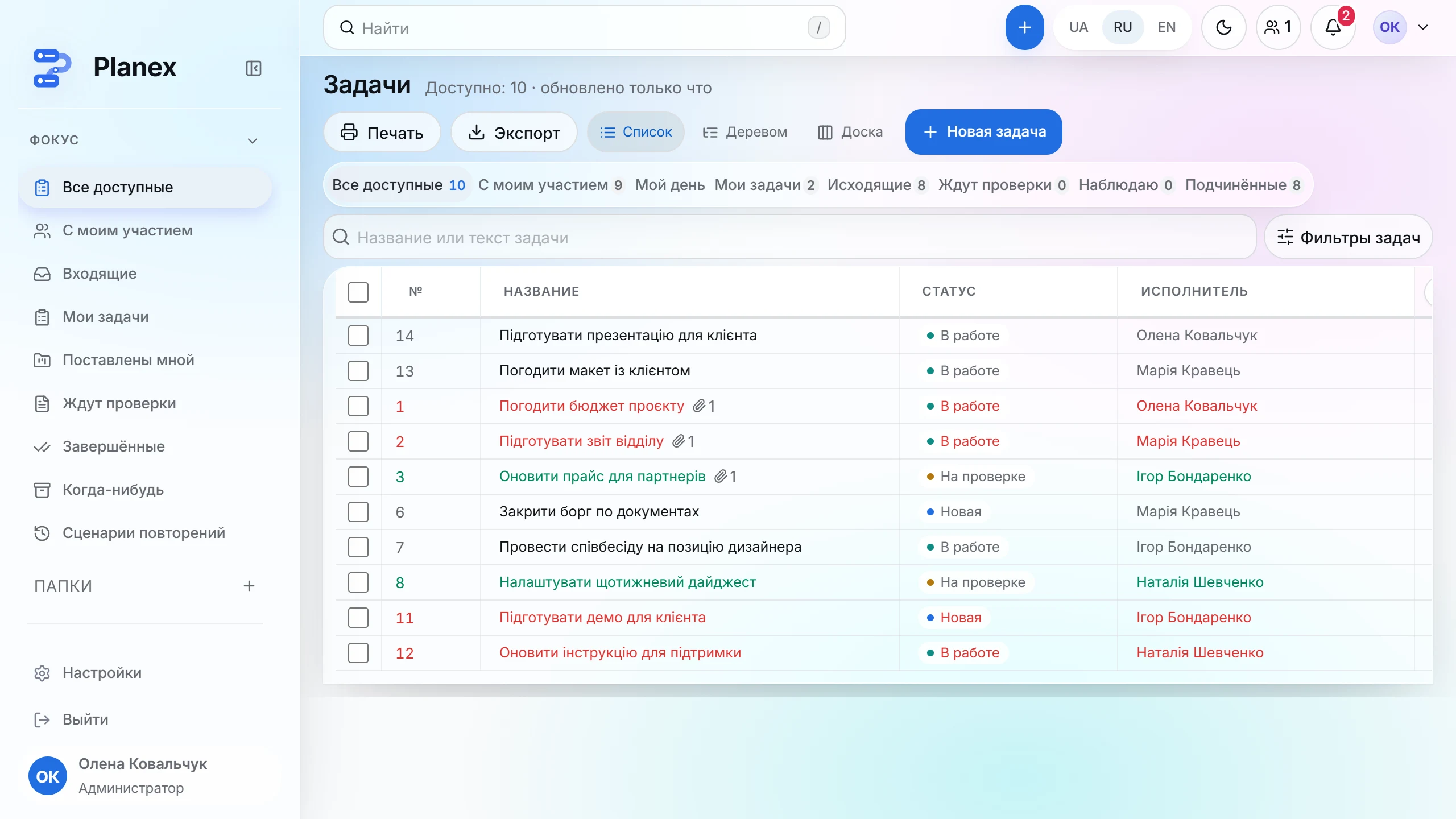Focus the Найти global search field
Screen dimensions: 1456x819
pyautogui.click(x=585, y=27)
